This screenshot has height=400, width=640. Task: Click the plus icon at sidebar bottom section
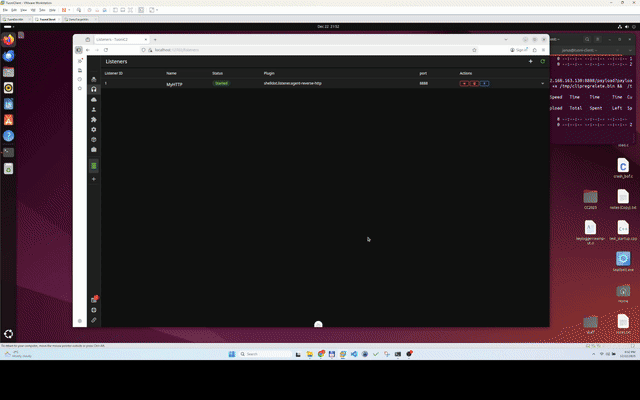[94, 179]
